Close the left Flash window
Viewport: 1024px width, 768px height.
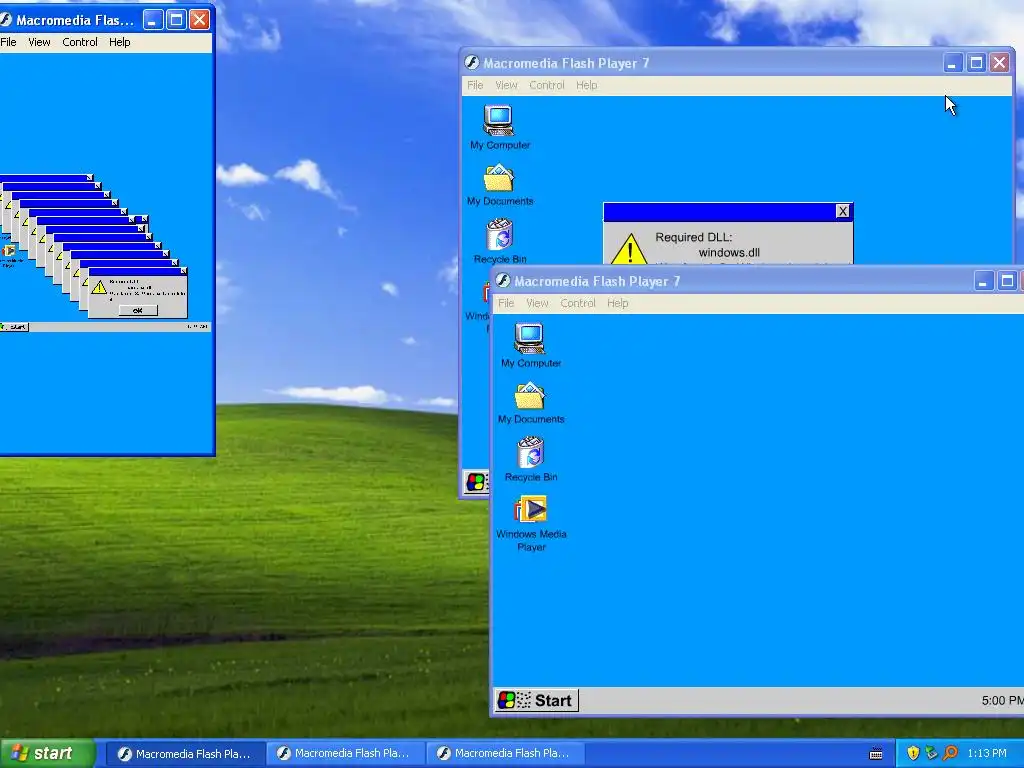199,20
